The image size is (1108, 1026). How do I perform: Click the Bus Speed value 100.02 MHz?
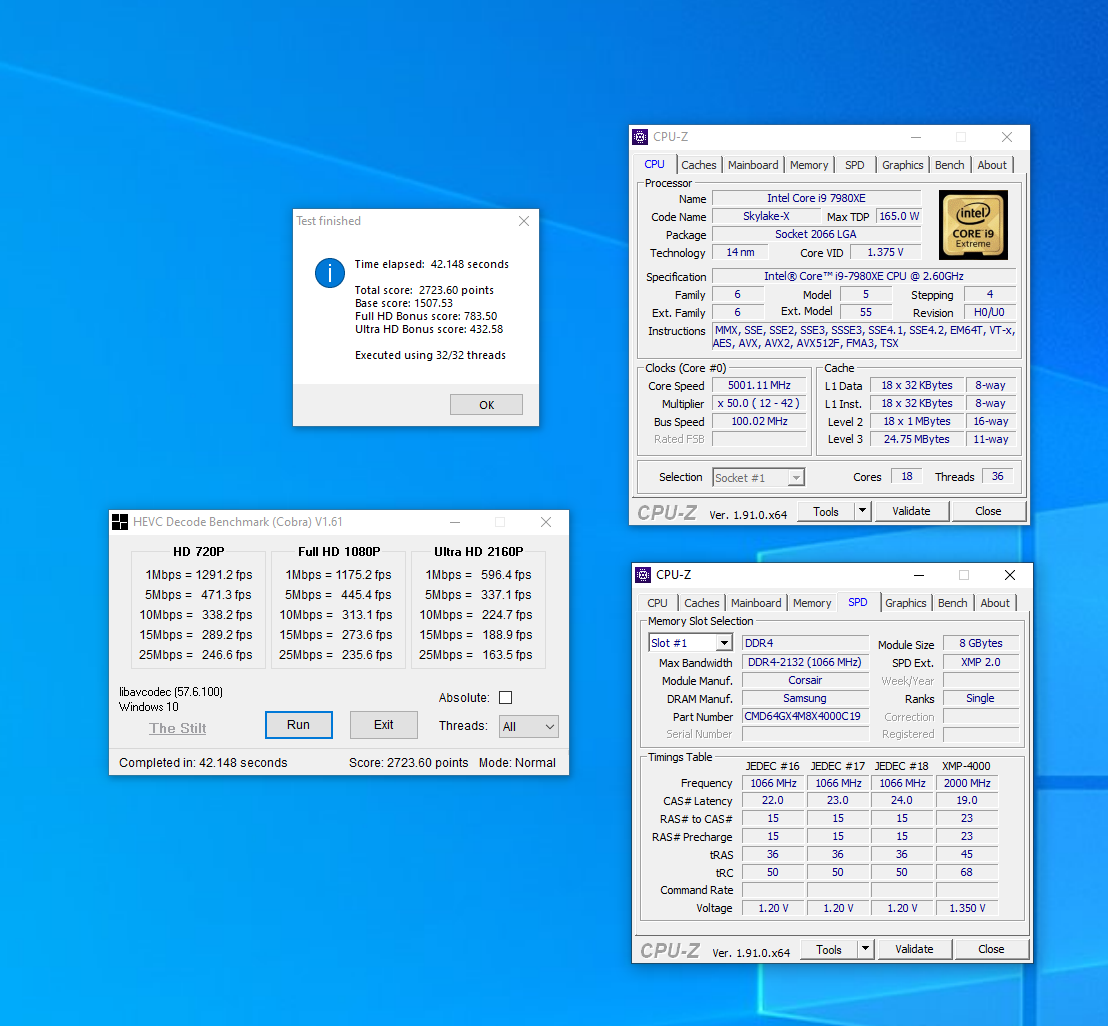(x=759, y=421)
